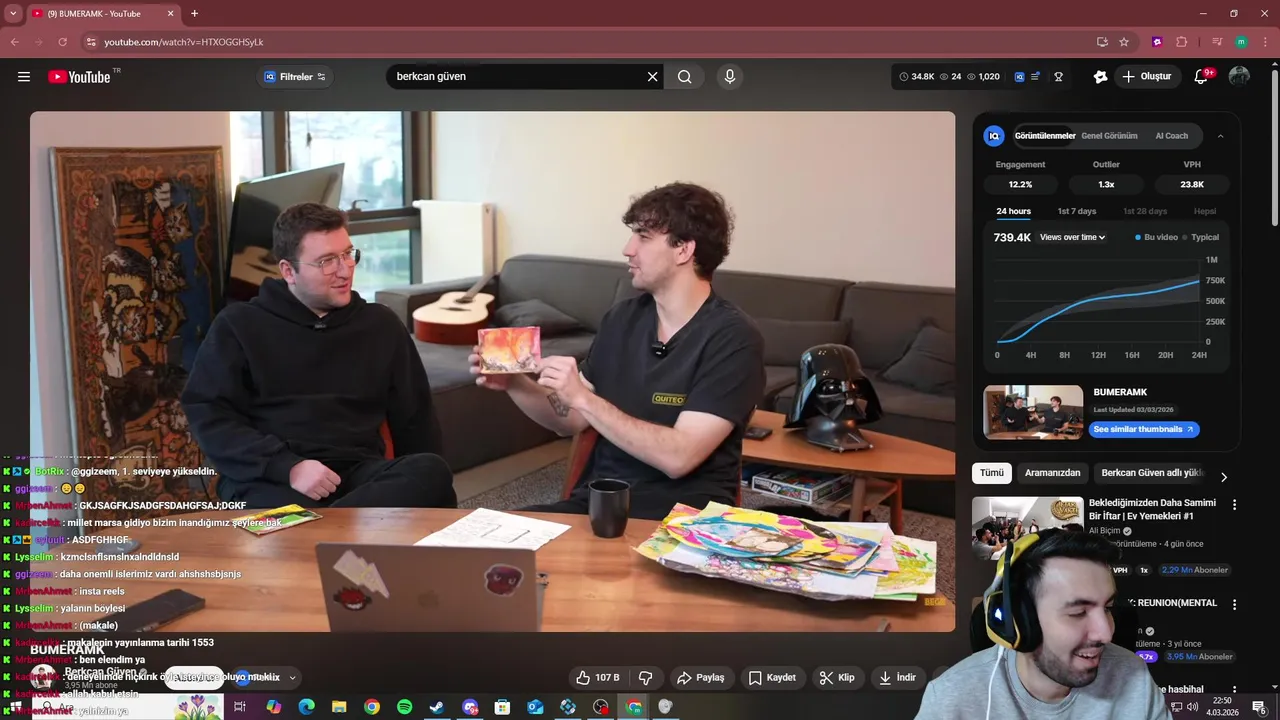Image resolution: width=1280 pixels, height=720 pixels.
Task: Toggle the Typical legend series
Action: pyautogui.click(x=1201, y=237)
